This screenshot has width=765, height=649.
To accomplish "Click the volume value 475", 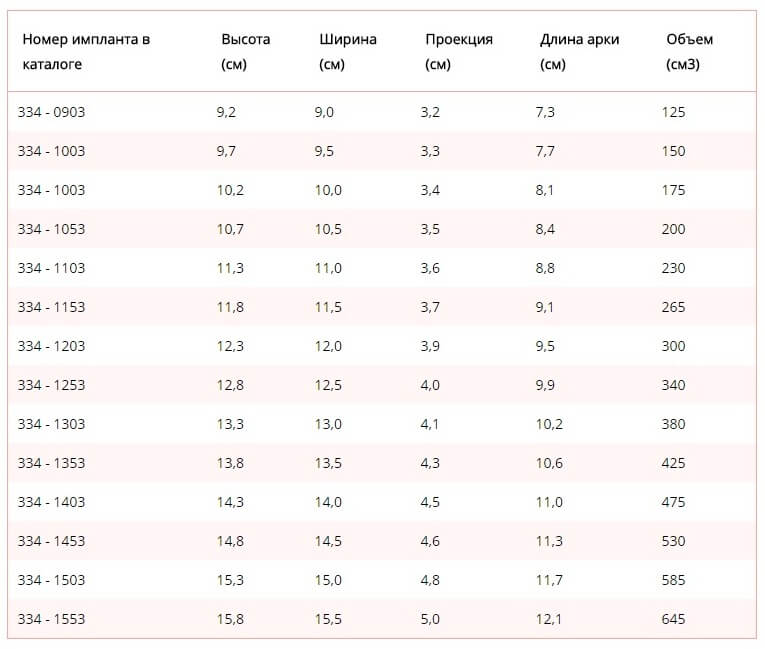I will pos(673,502).
